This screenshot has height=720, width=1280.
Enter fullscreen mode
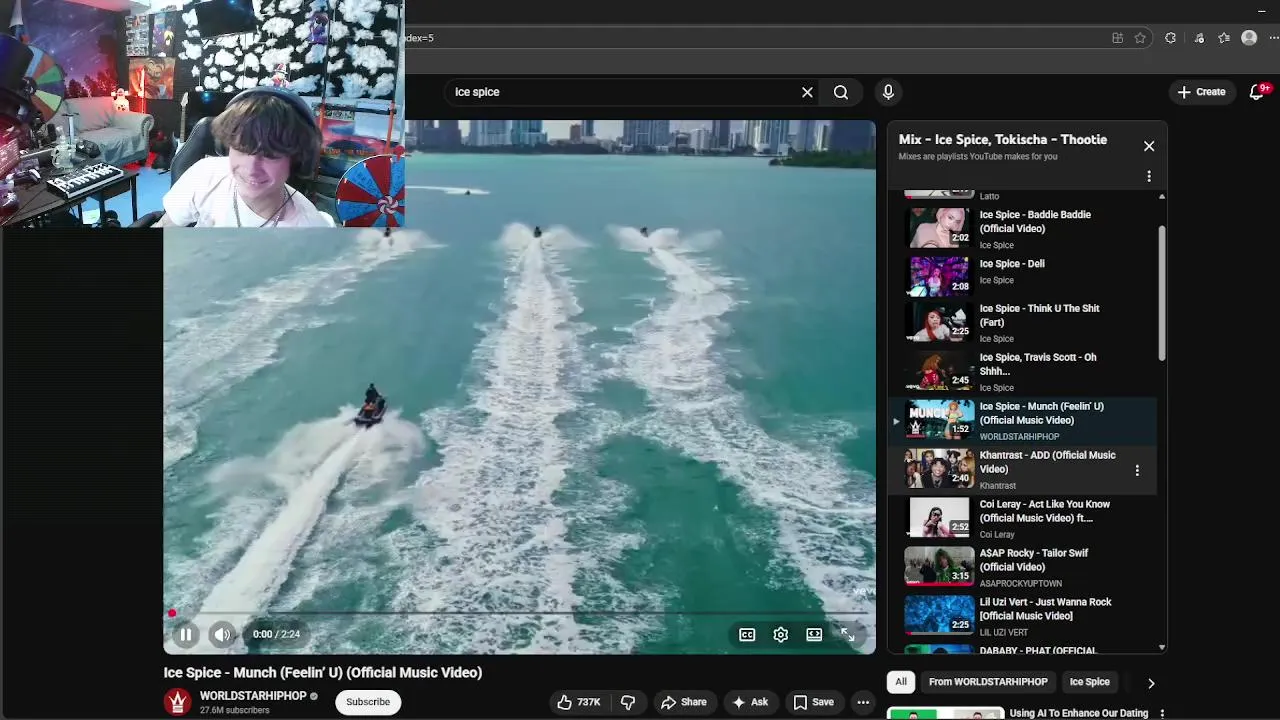click(848, 634)
